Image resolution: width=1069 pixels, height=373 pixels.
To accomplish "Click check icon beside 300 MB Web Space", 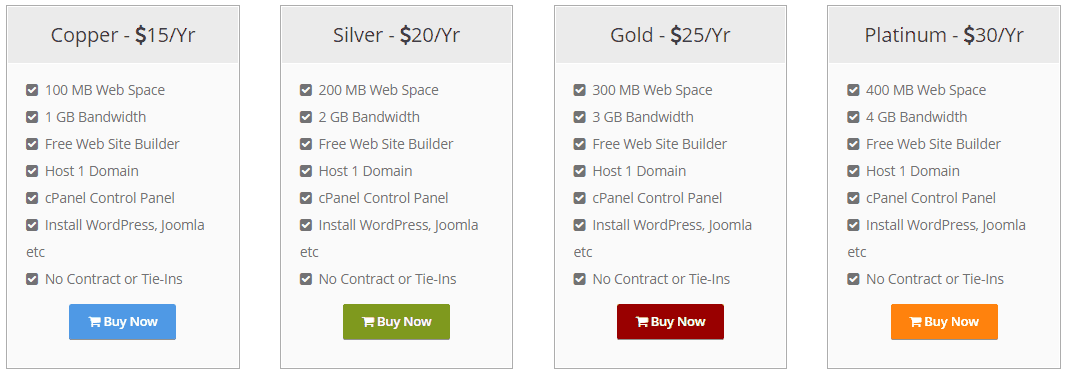I will click(579, 90).
